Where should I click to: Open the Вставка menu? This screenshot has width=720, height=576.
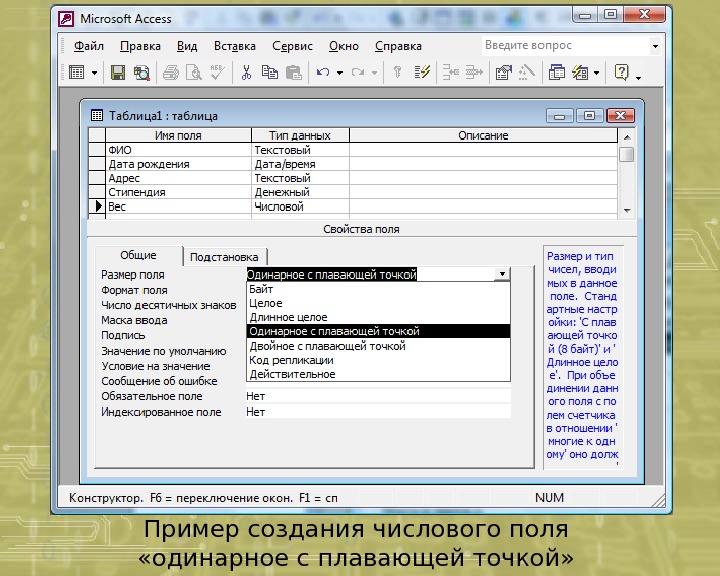(x=235, y=46)
